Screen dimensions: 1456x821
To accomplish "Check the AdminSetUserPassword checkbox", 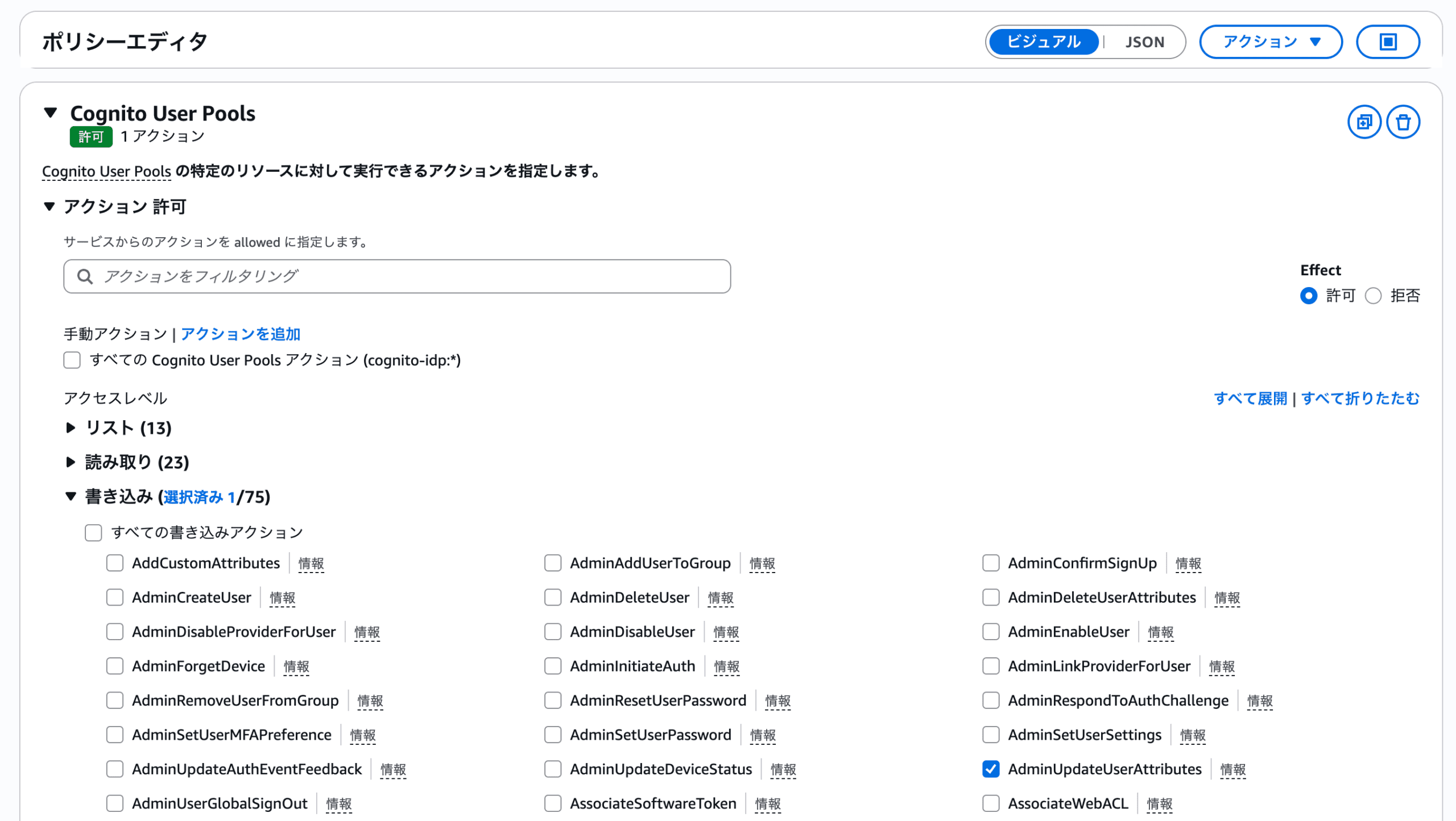I will pyautogui.click(x=553, y=735).
